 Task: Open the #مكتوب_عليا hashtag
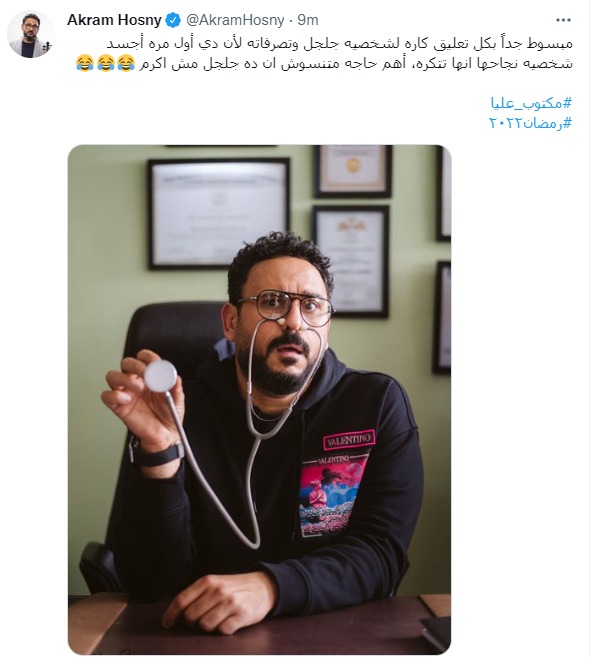tap(531, 103)
